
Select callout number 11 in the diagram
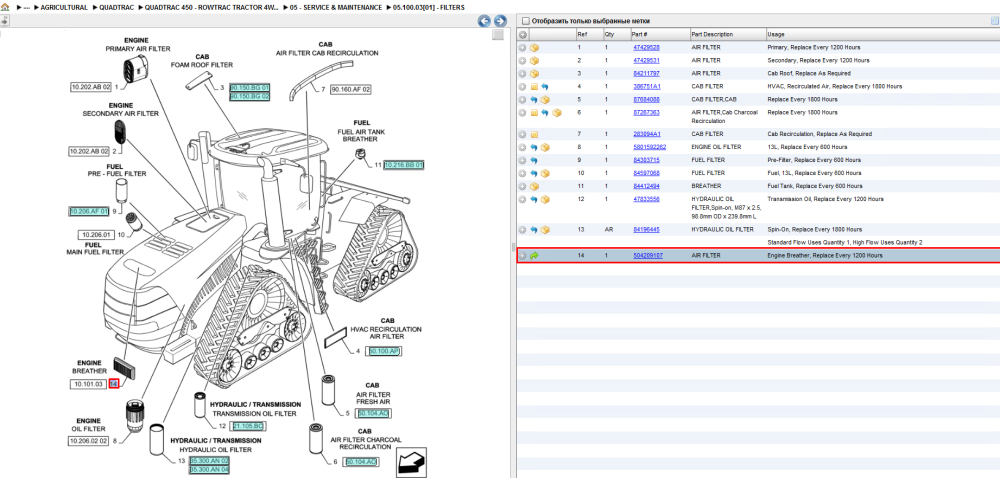click(x=378, y=164)
